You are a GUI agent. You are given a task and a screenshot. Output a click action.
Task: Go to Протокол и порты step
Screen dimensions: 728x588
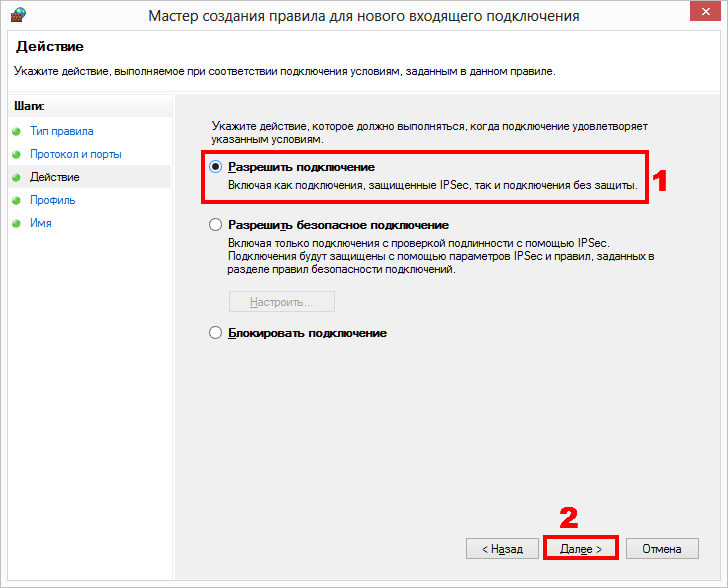(x=76, y=154)
